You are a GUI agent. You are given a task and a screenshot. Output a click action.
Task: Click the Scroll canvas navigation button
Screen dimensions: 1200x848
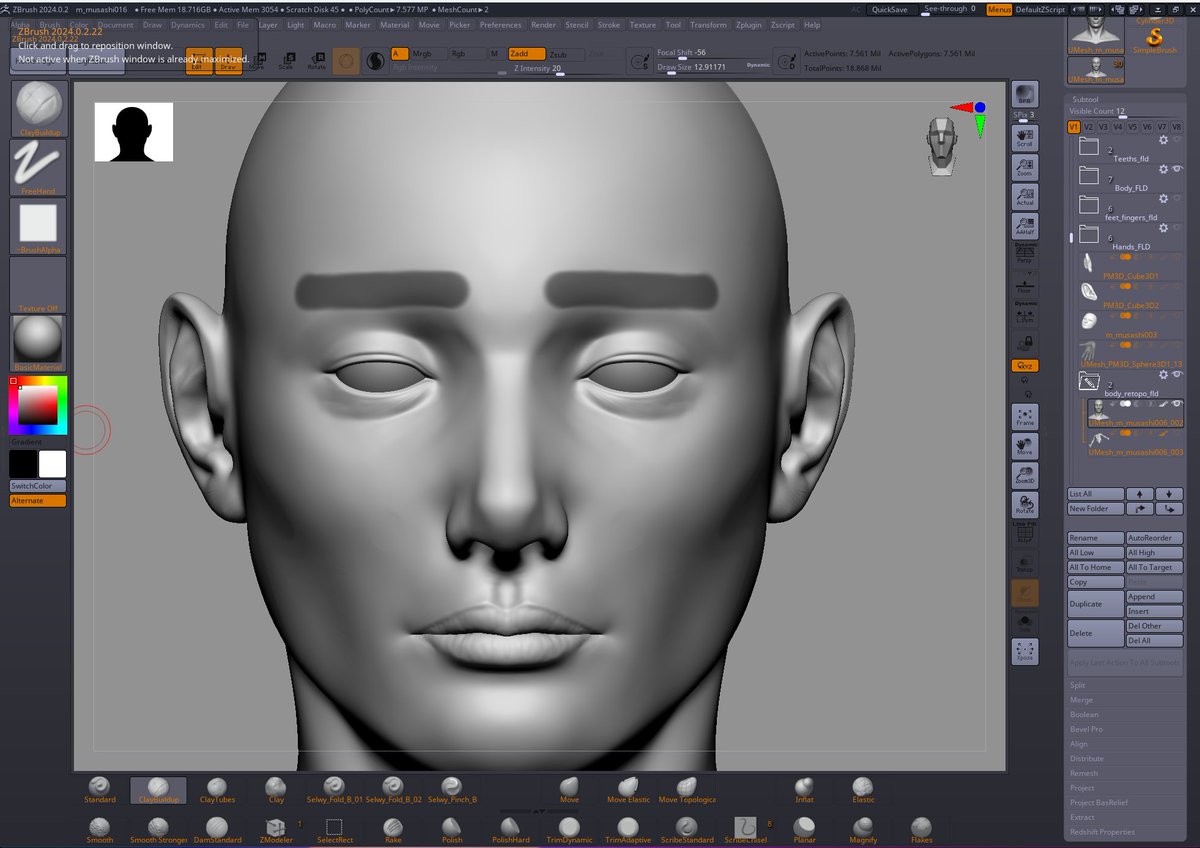click(1025, 138)
